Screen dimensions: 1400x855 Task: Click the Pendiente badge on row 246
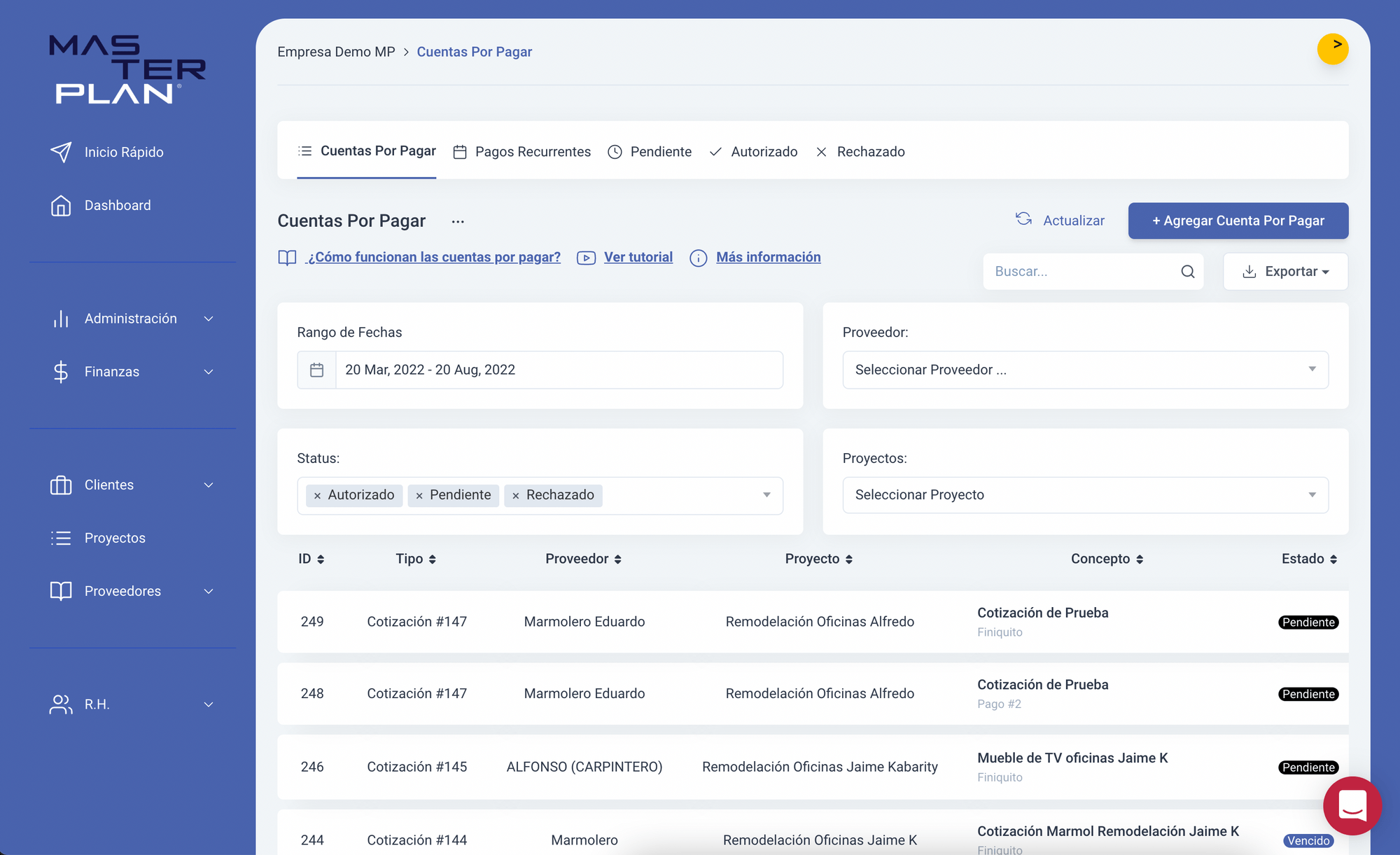click(x=1308, y=767)
